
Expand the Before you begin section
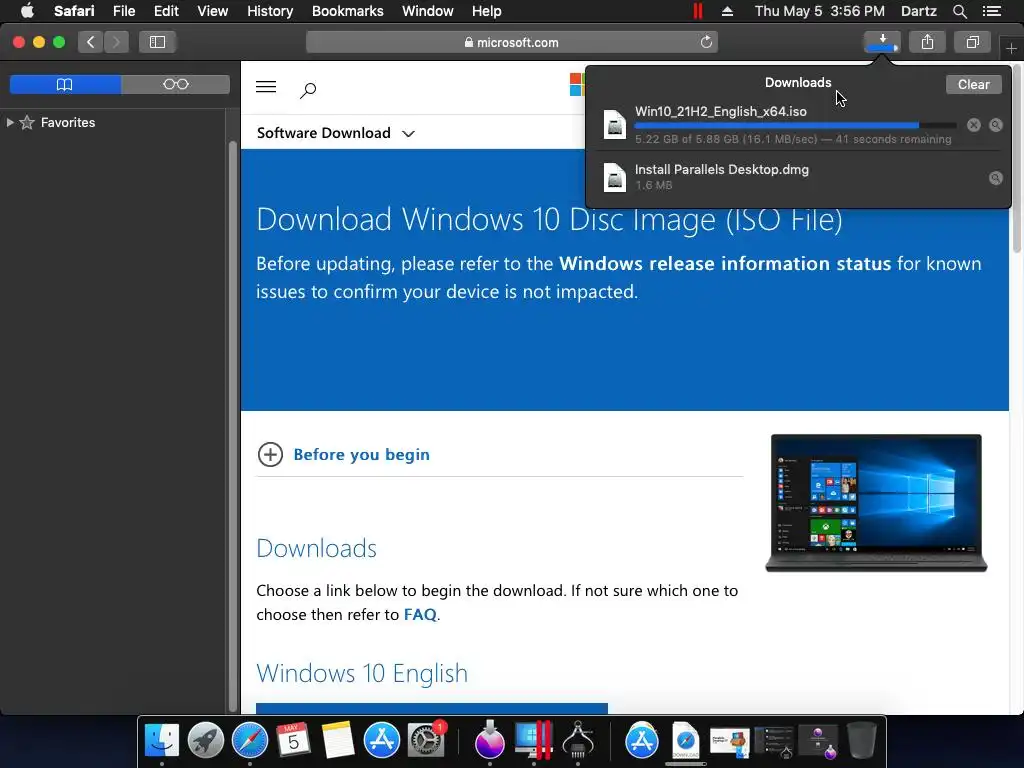pos(270,455)
